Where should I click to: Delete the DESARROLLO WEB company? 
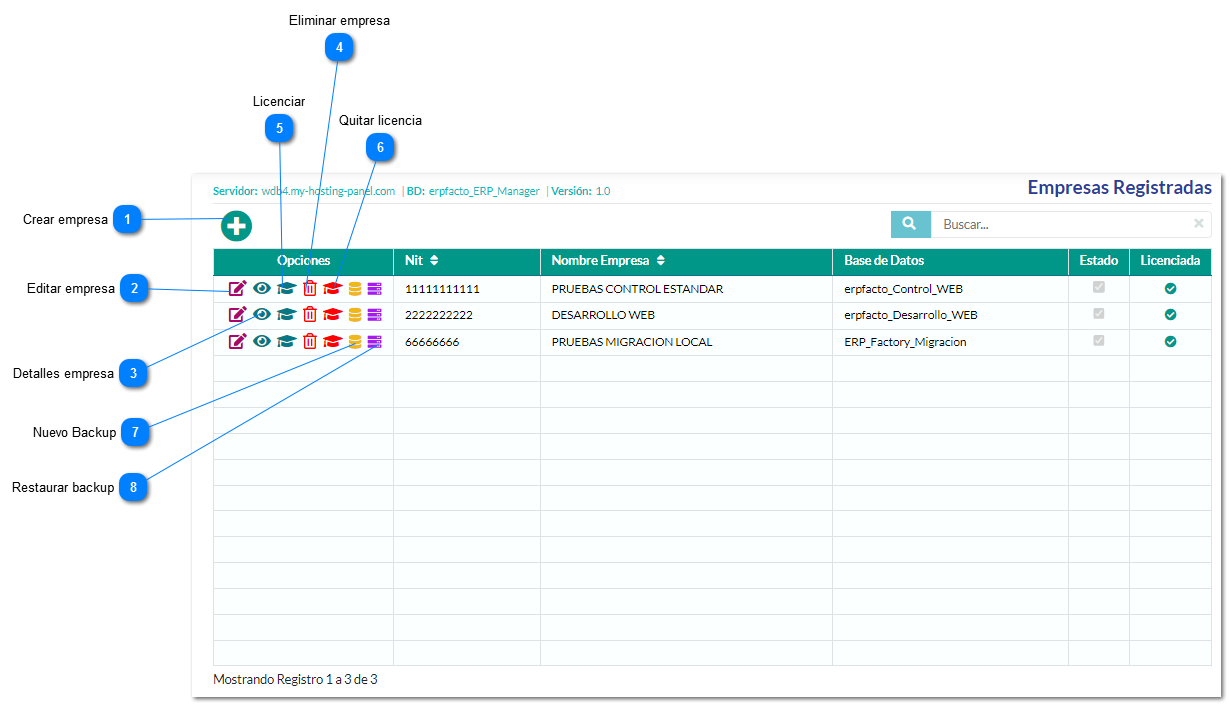tap(310, 315)
